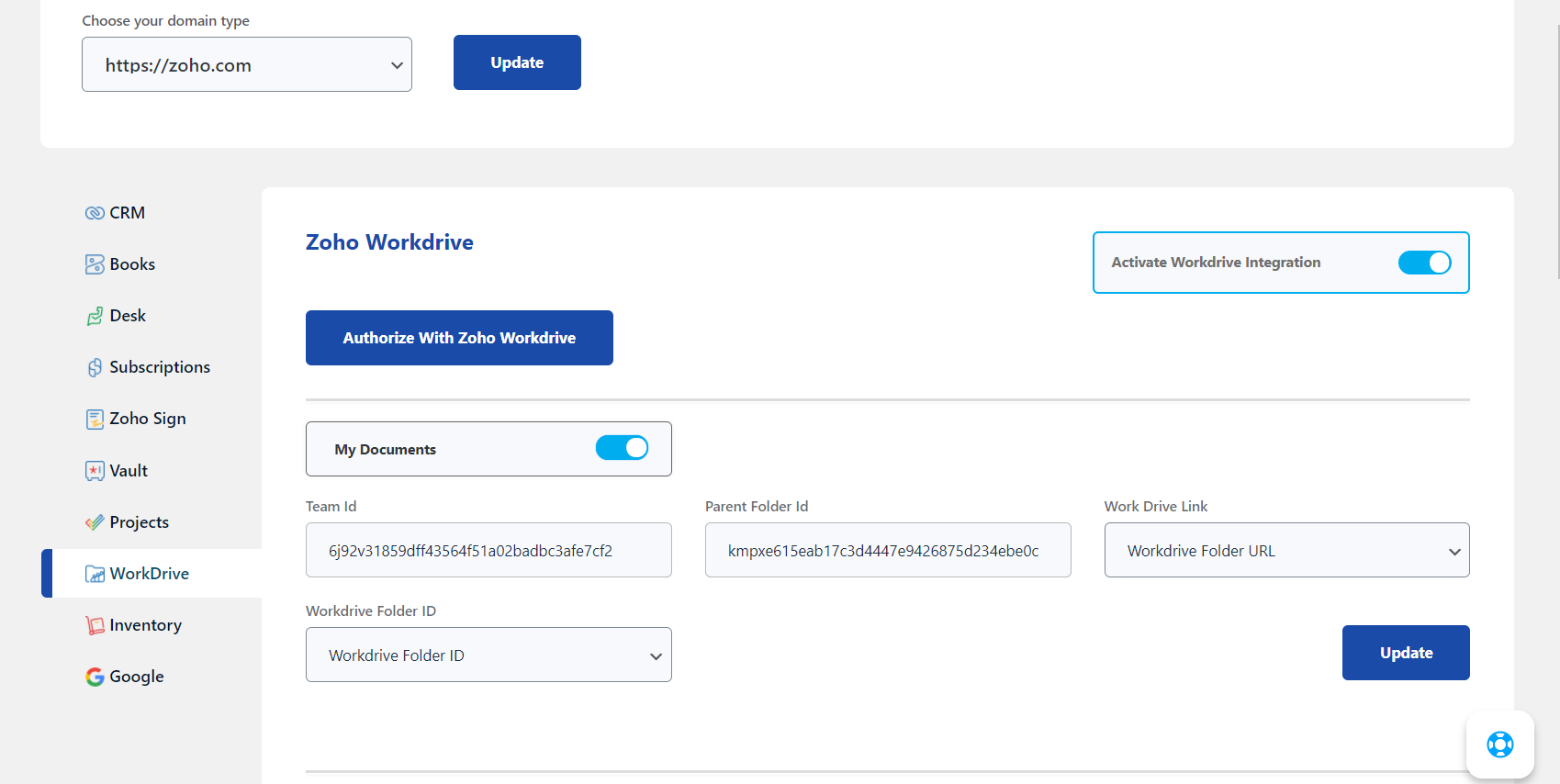Switch to the Inventory tab

[152, 625]
